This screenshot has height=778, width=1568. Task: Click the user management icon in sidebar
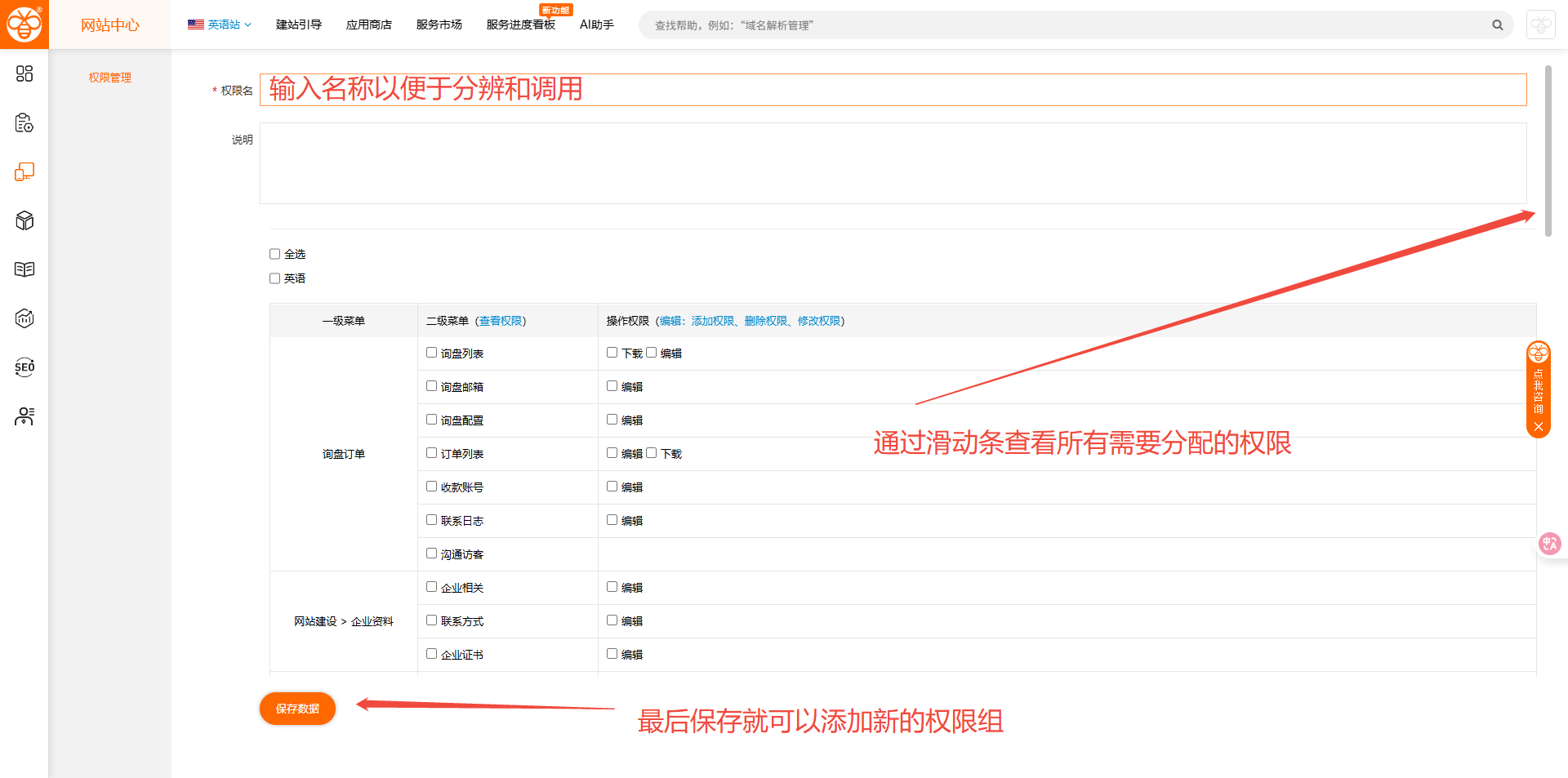coord(24,416)
